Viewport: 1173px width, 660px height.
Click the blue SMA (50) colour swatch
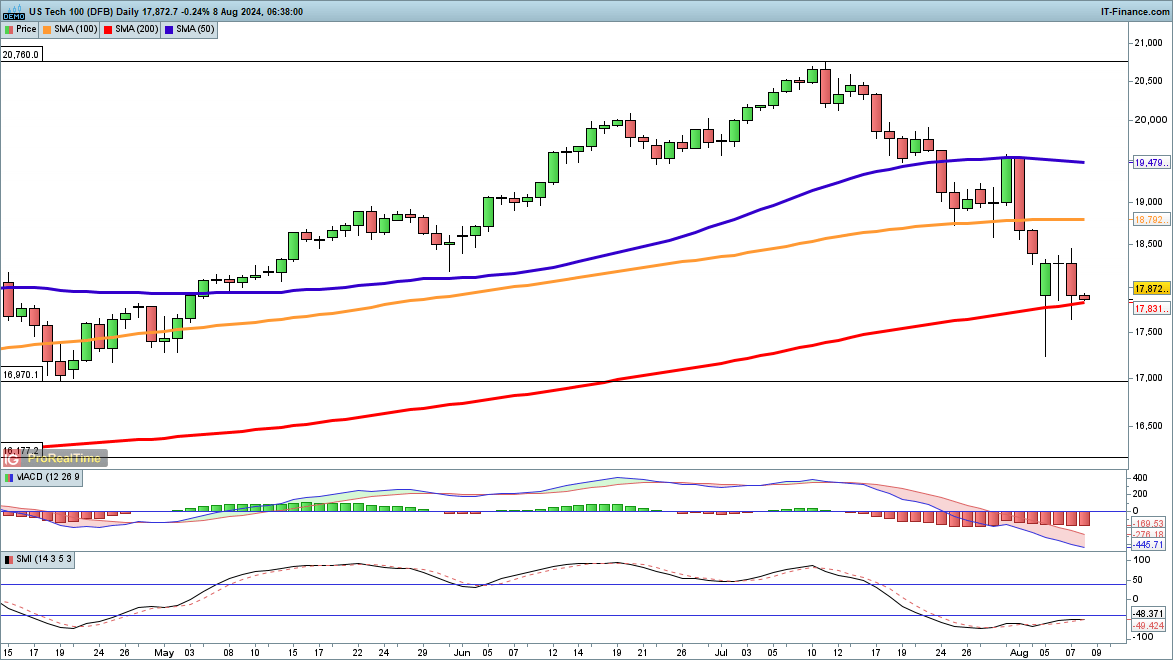point(169,29)
